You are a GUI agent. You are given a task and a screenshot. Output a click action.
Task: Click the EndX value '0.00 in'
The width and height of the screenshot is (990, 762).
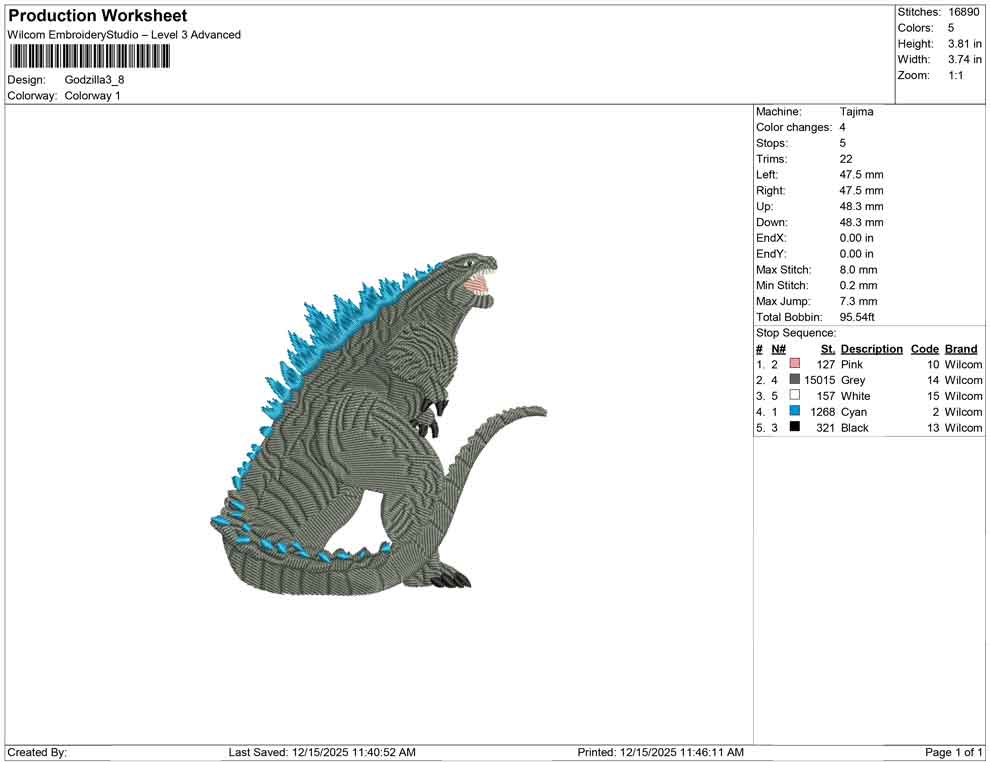coord(857,238)
